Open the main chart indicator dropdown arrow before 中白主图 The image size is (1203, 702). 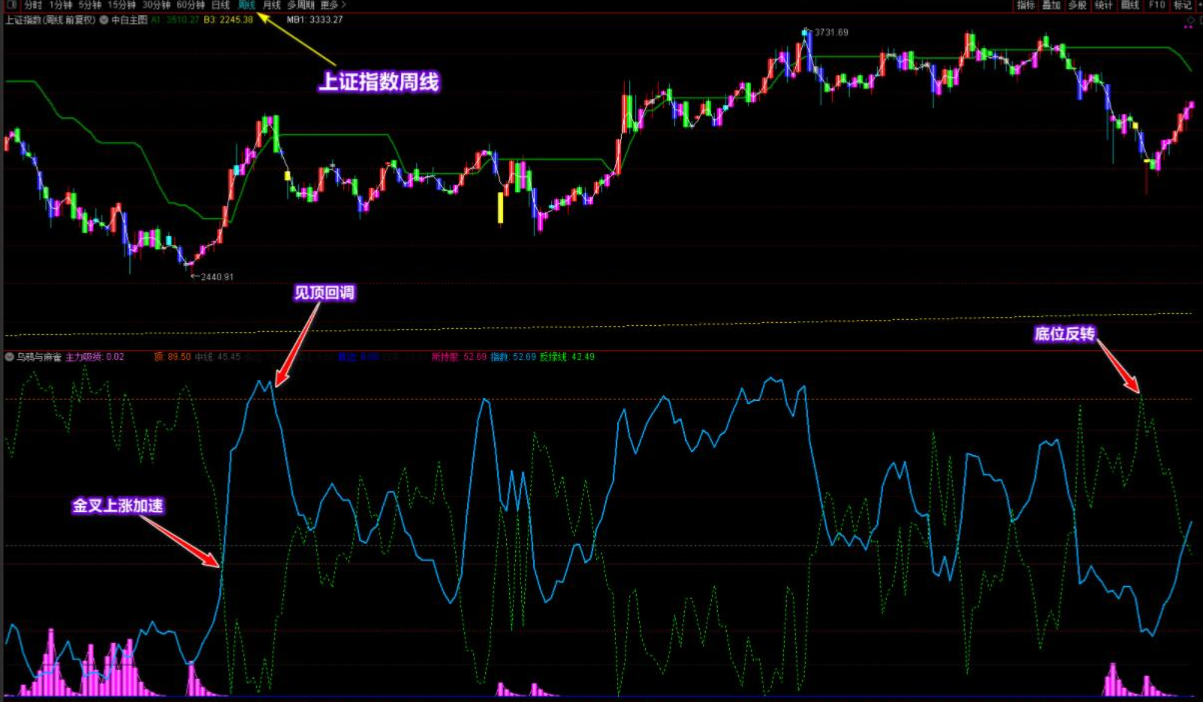point(104,20)
